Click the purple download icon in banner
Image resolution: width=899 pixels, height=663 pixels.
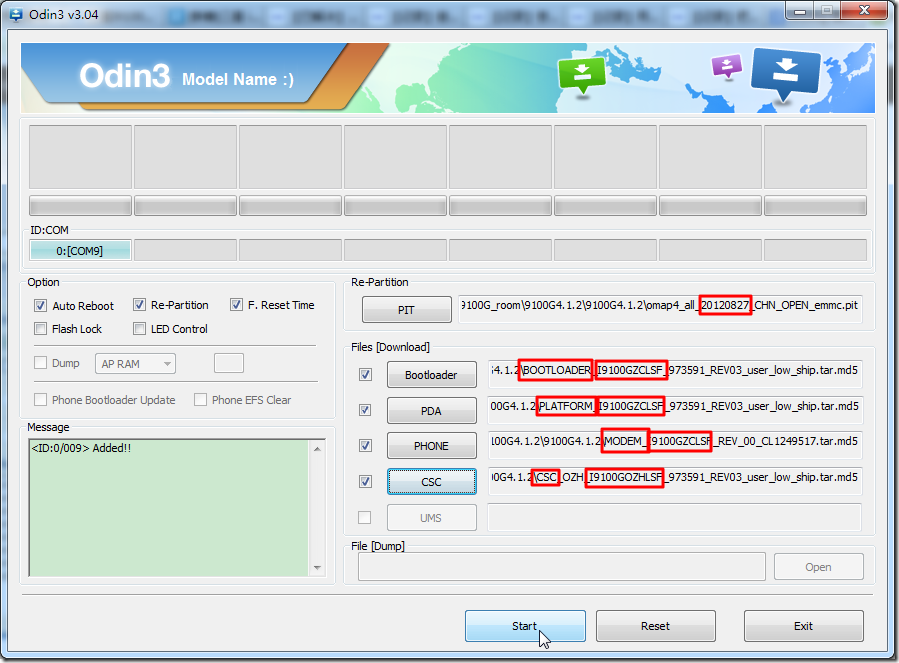(726, 66)
